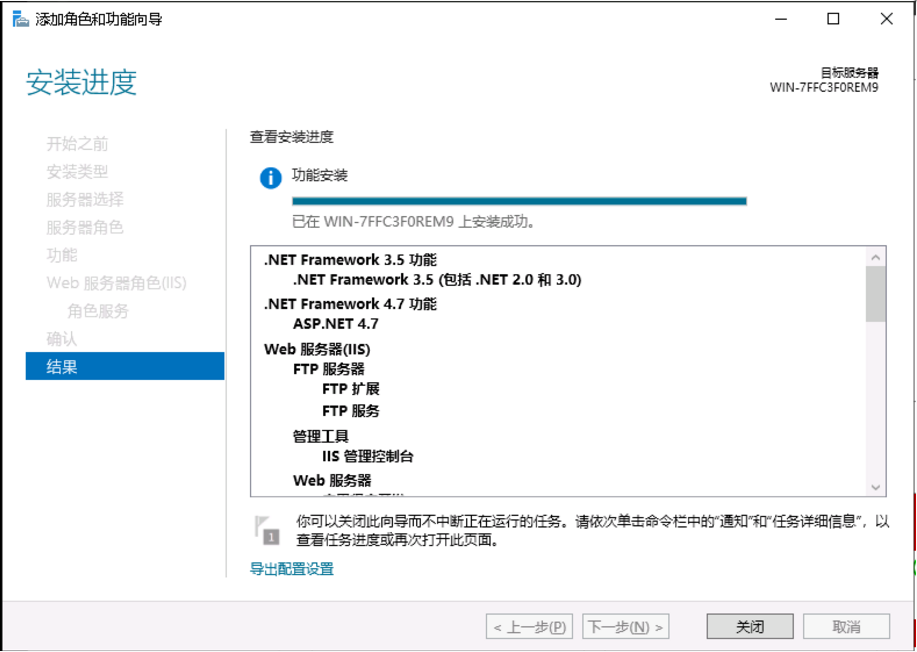Click the scrollbar up arrow
This screenshot has height=652, width=917.
(x=876, y=258)
